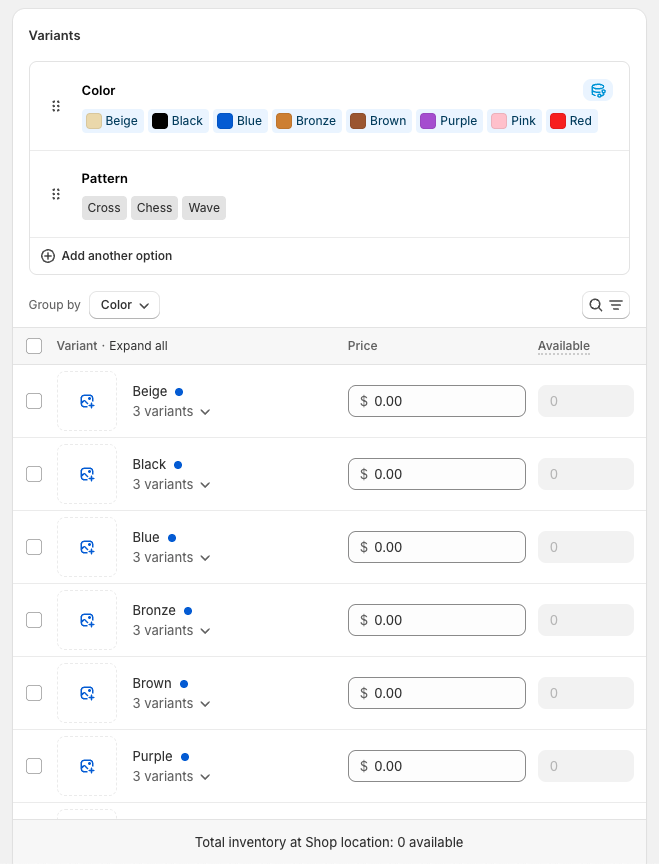Click the Beige price input field

(437, 400)
